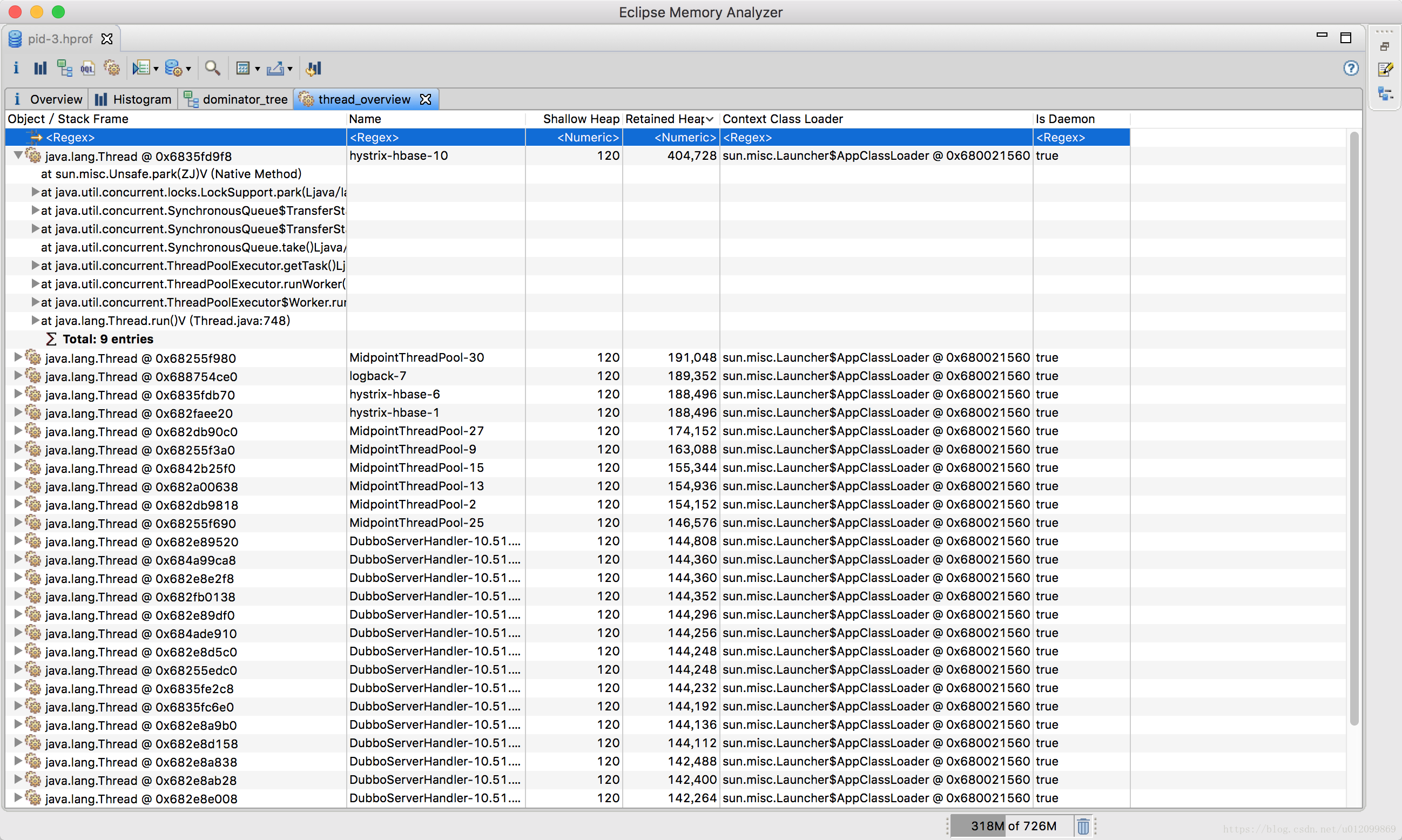Select the pid-3.hprof editor tab
This screenshot has width=1402, height=840.
[61, 38]
